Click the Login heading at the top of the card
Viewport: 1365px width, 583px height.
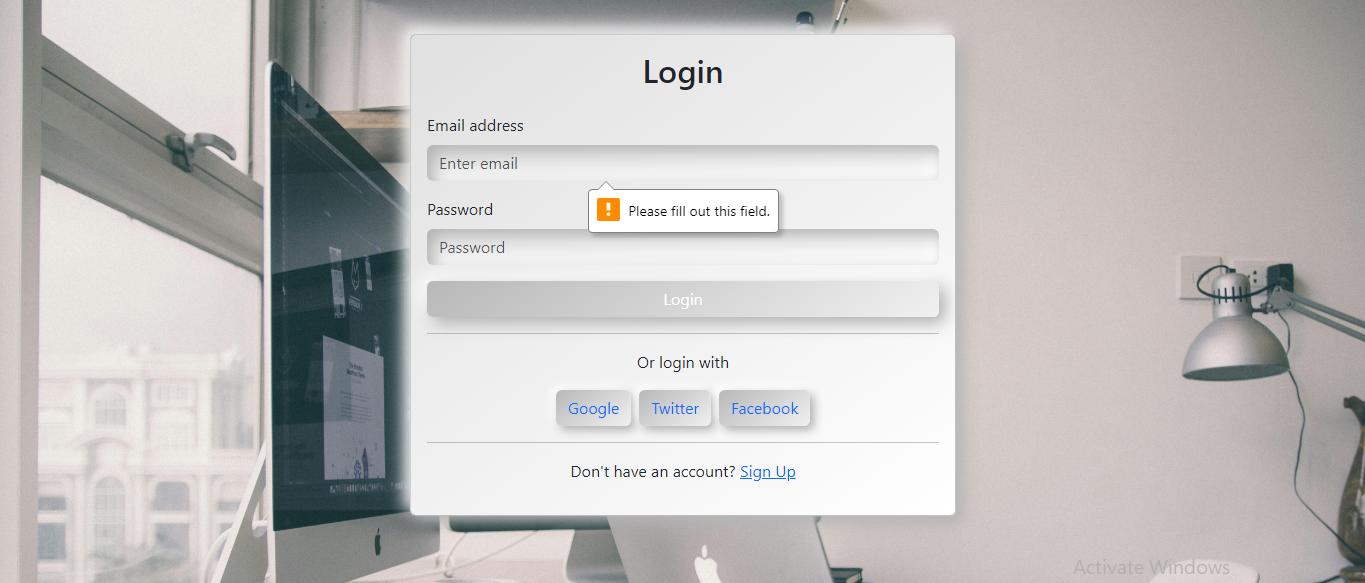(x=683, y=72)
